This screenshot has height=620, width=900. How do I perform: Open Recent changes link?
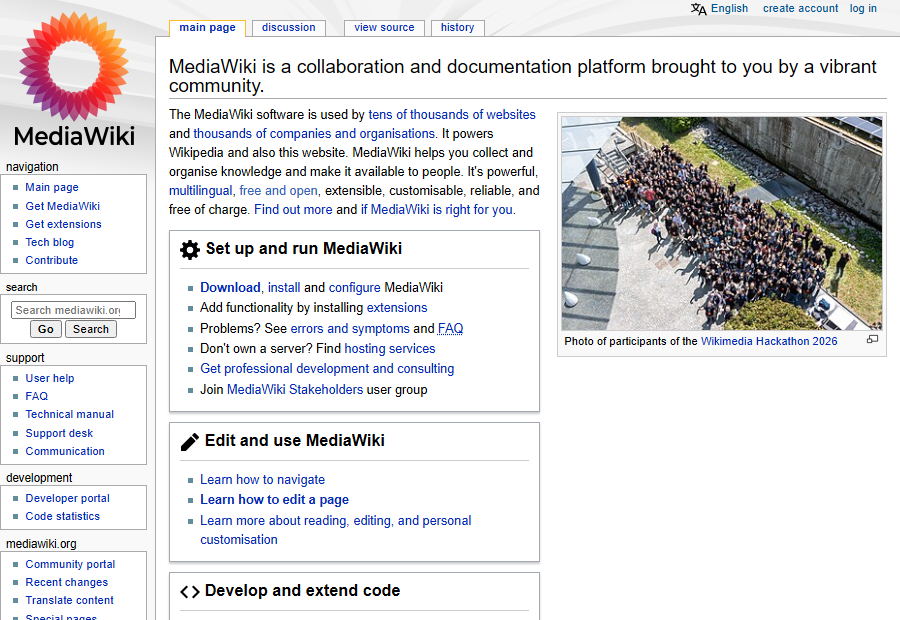coord(67,582)
